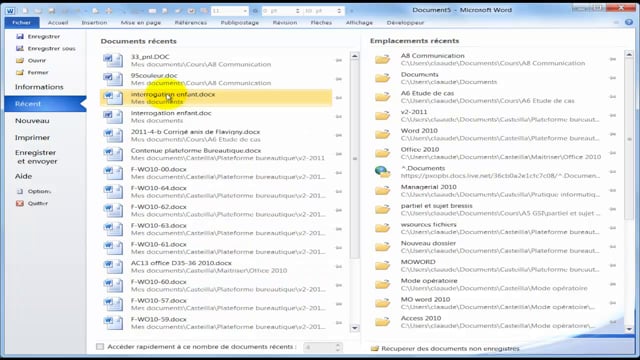Pin the Access 2010 folder location
The height and width of the screenshot is (360, 640).
(613, 322)
